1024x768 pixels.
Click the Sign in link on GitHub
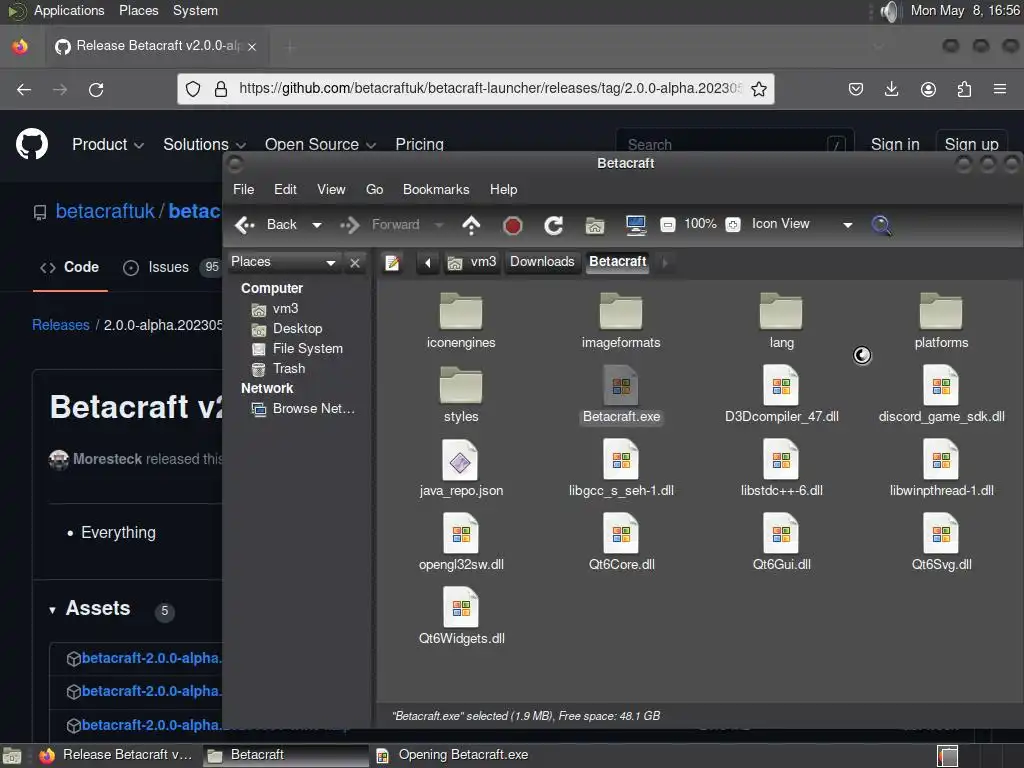point(895,144)
